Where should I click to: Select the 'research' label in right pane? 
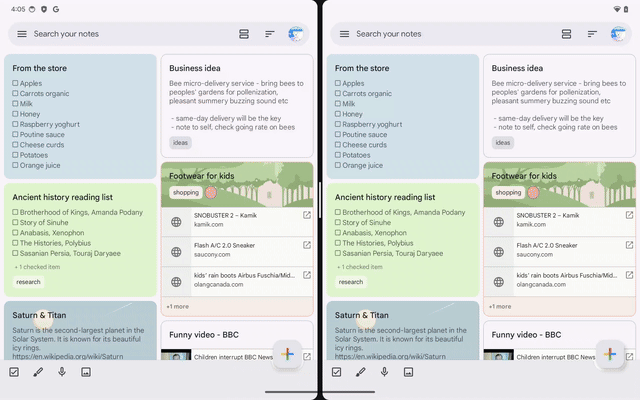pyautogui.click(x=350, y=282)
